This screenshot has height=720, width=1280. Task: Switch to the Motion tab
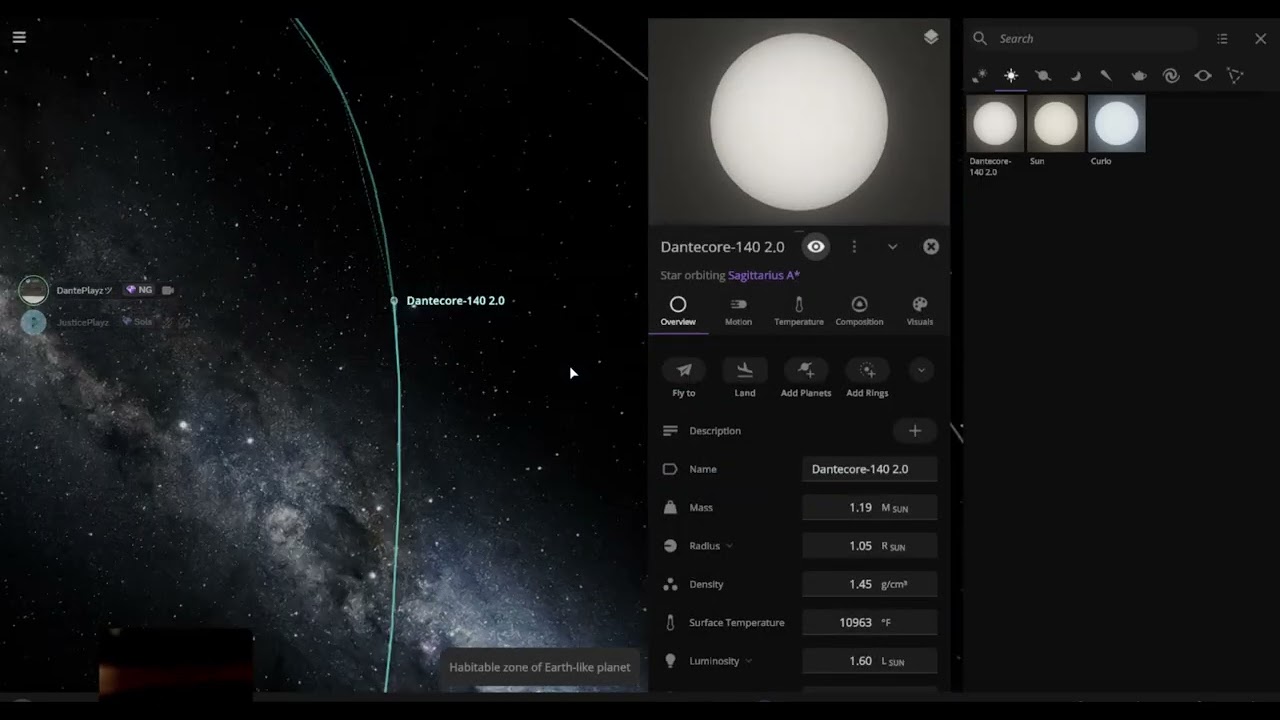(738, 311)
